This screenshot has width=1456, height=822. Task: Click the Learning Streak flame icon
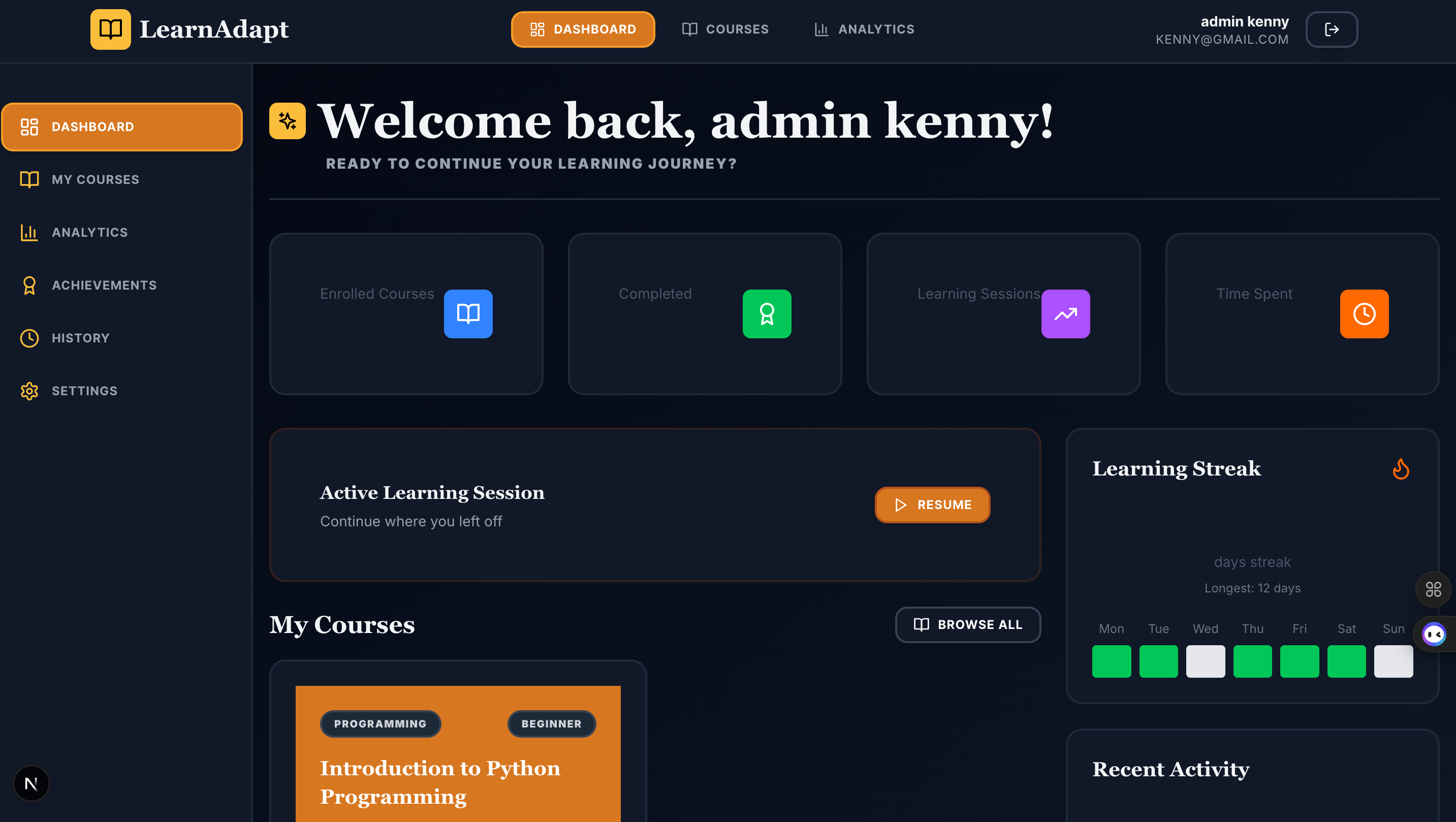click(1400, 469)
